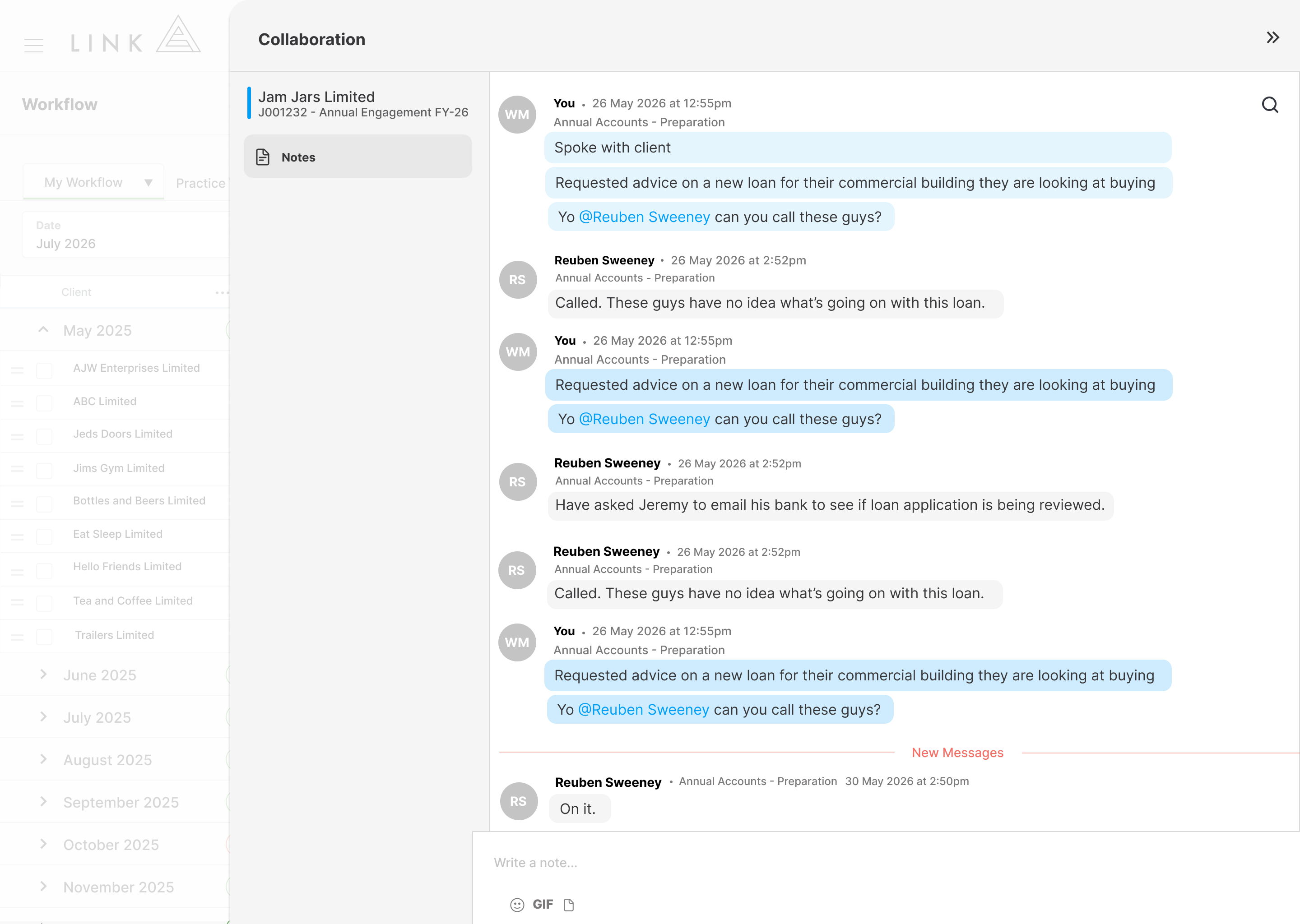Click the Collaboration panel title
1300x924 pixels.
point(312,39)
